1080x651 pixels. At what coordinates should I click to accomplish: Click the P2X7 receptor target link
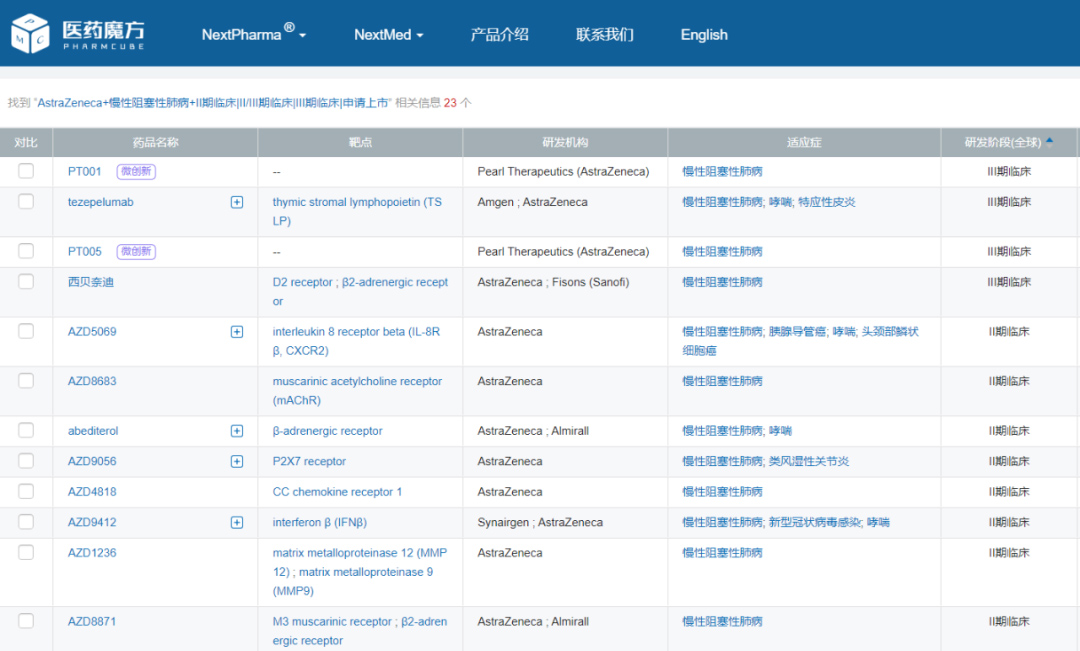pyautogui.click(x=309, y=462)
